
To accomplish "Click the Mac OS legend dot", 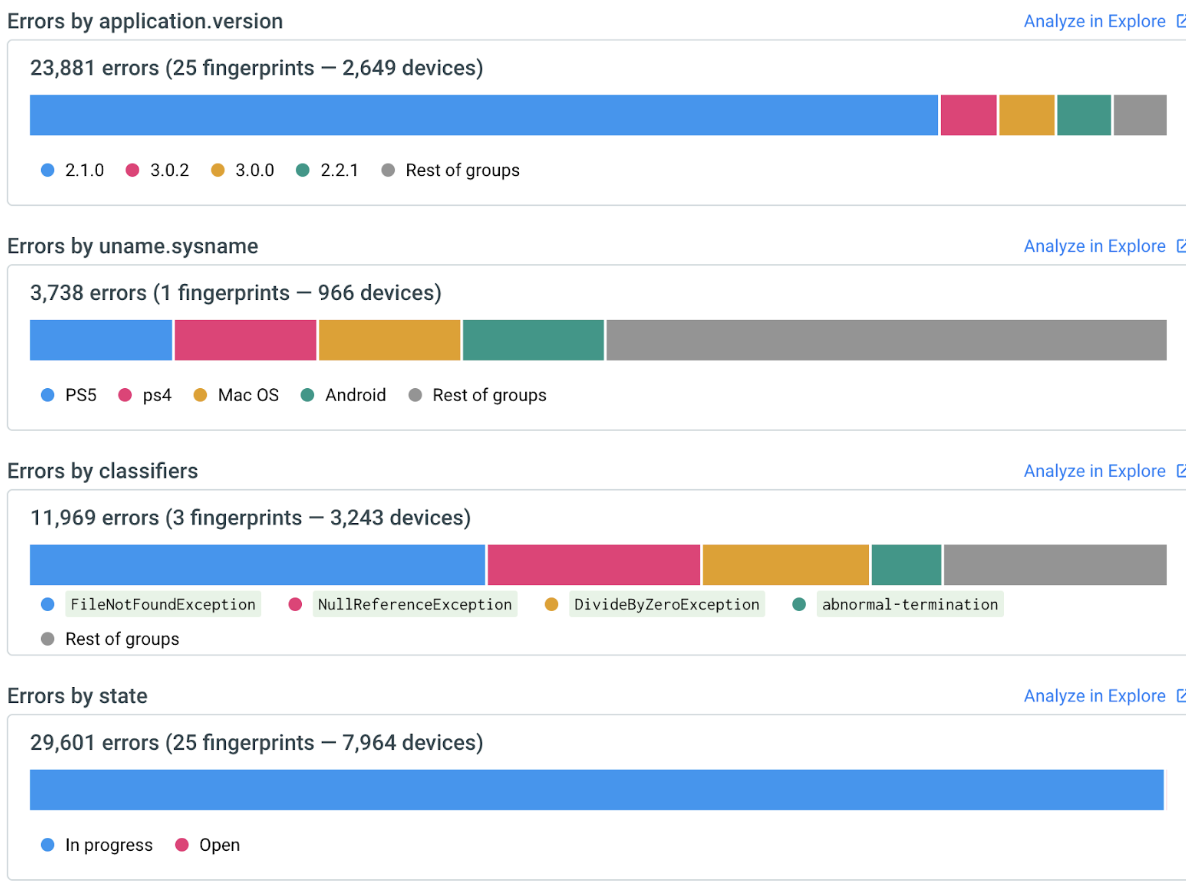I will tap(200, 396).
